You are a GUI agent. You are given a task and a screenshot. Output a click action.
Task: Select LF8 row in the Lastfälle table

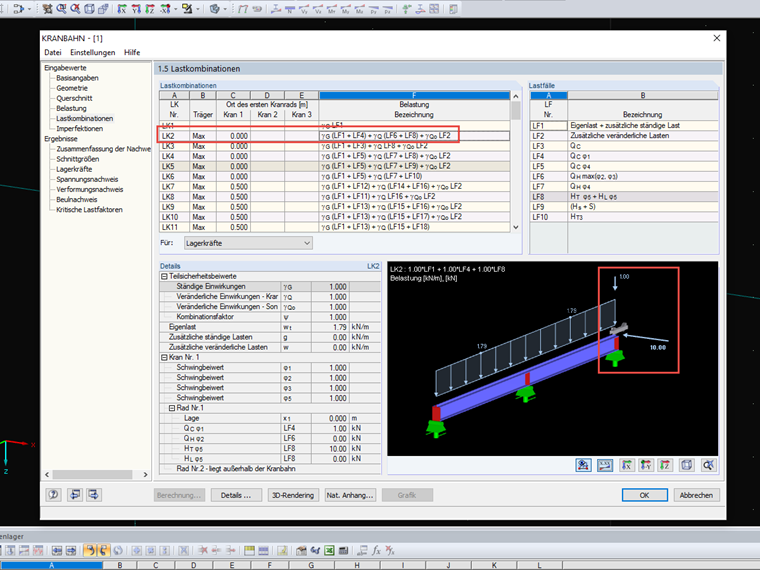(624, 197)
